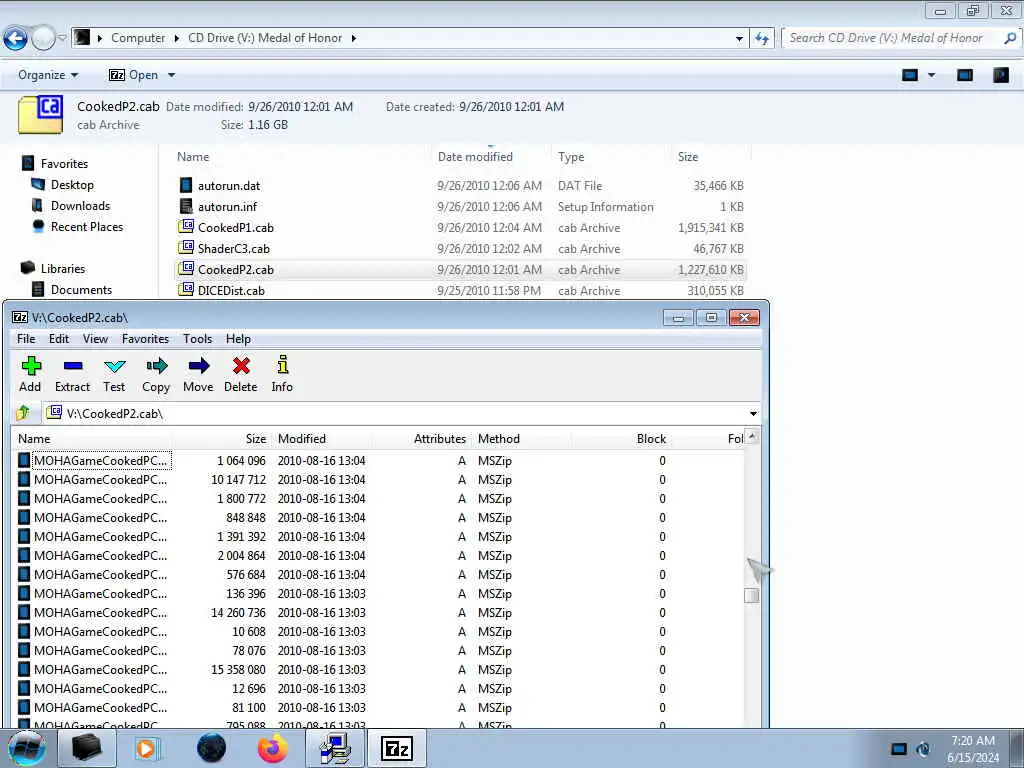Expand the Open button dropdown arrow
Viewport: 1024px width, 768px height.
coord(172,75)
